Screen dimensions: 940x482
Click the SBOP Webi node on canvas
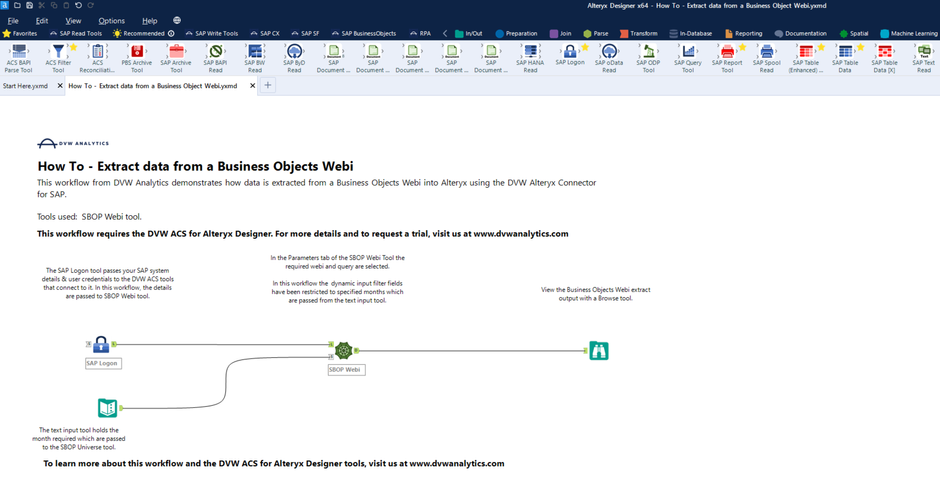[344, 350]
